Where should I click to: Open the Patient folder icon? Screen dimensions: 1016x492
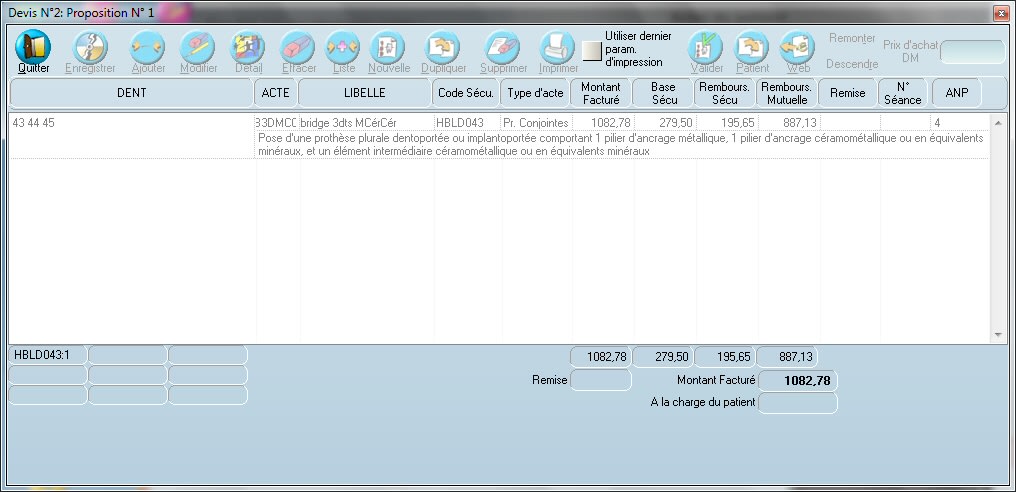(x=752, y=48)
